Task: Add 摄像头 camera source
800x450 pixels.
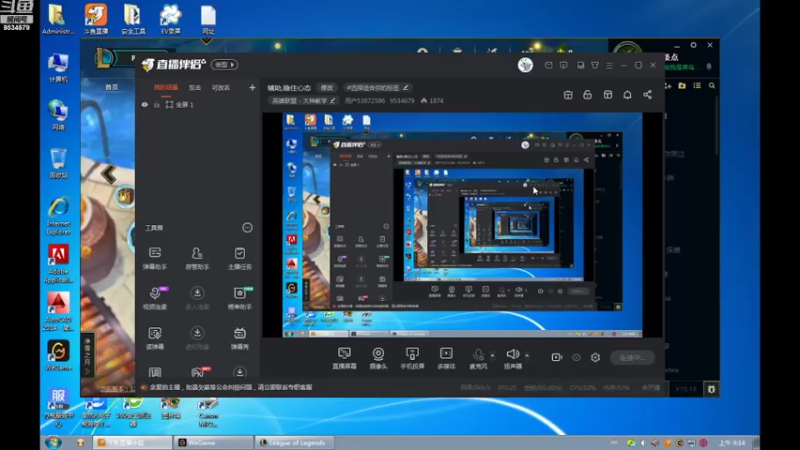Action: [x=378, y=358]
